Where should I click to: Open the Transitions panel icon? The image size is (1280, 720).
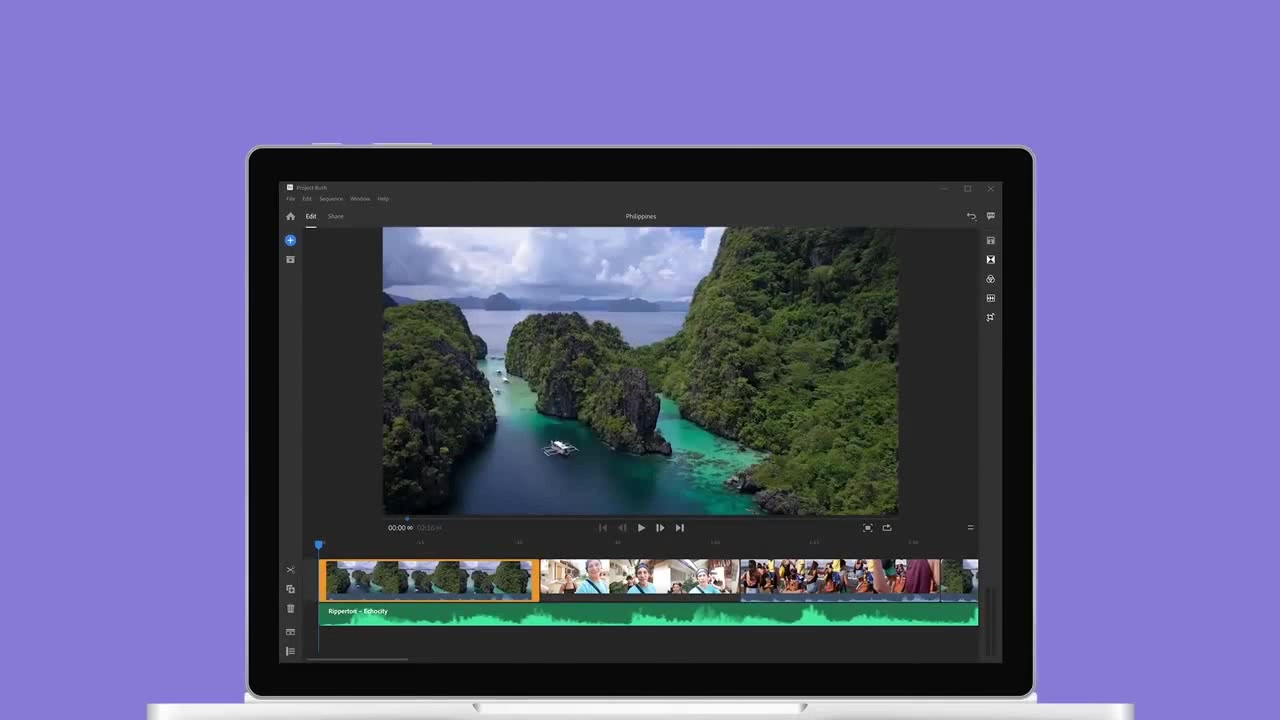[990, 260]
